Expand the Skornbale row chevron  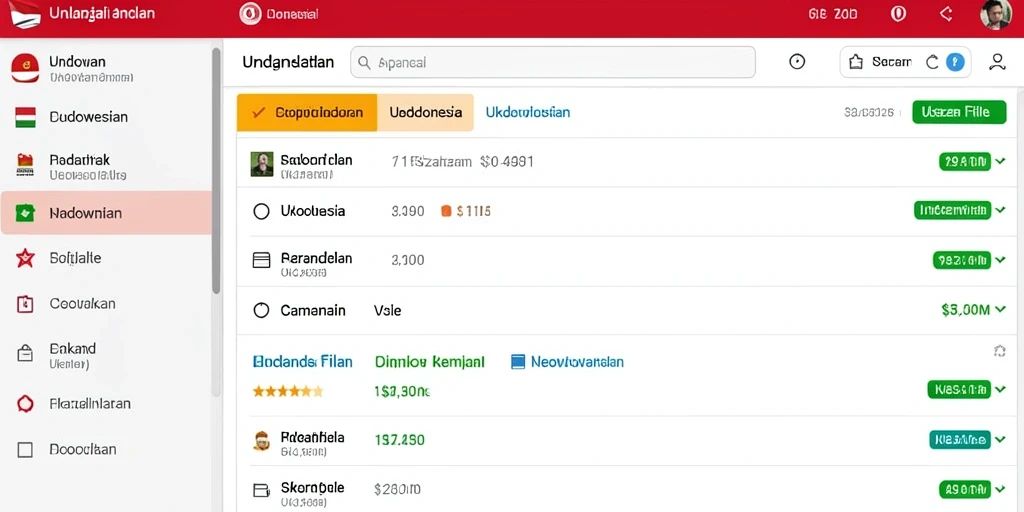(1000, 488)
